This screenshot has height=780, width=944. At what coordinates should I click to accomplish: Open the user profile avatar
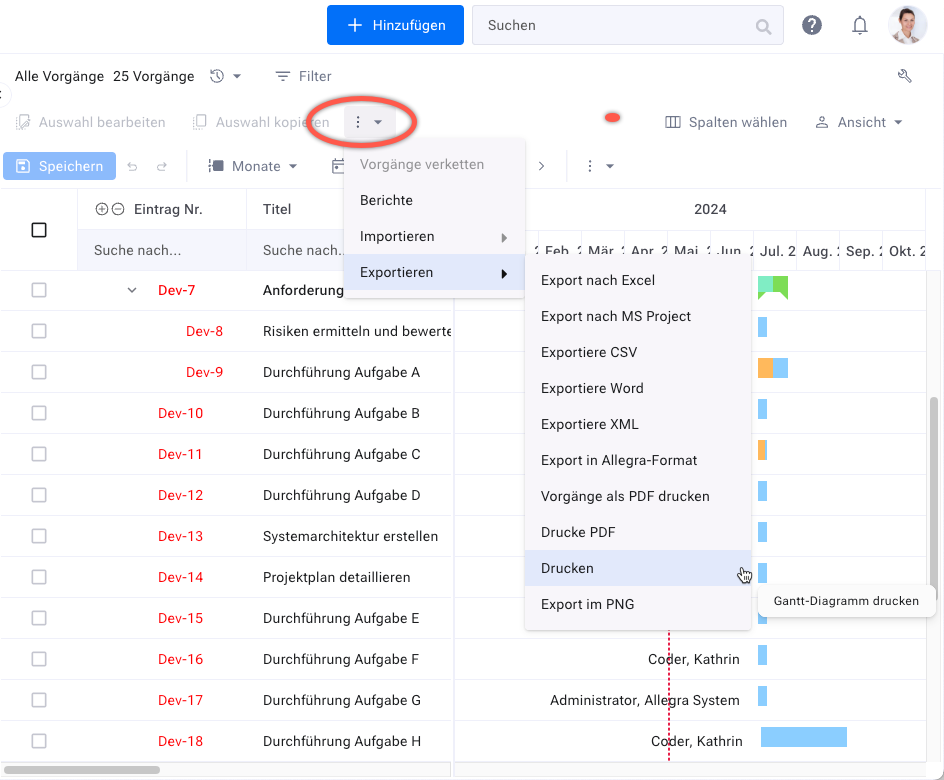[908, 26]
